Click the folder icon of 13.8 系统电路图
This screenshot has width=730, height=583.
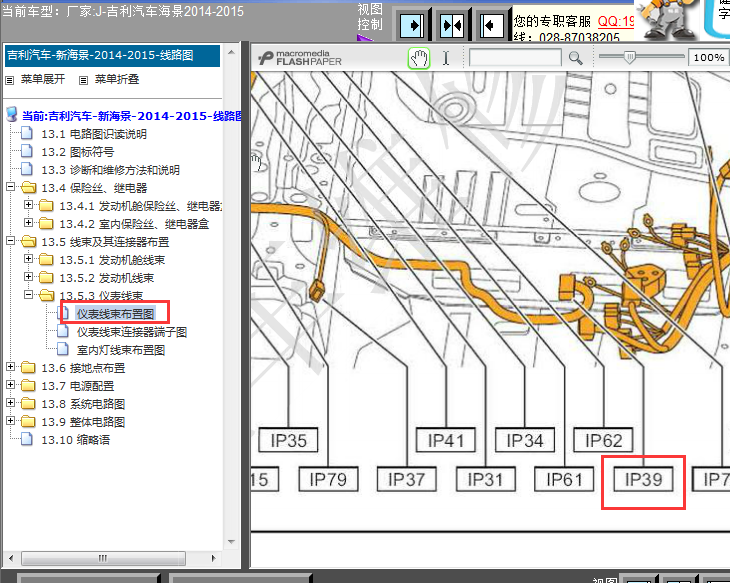[28, 403]
